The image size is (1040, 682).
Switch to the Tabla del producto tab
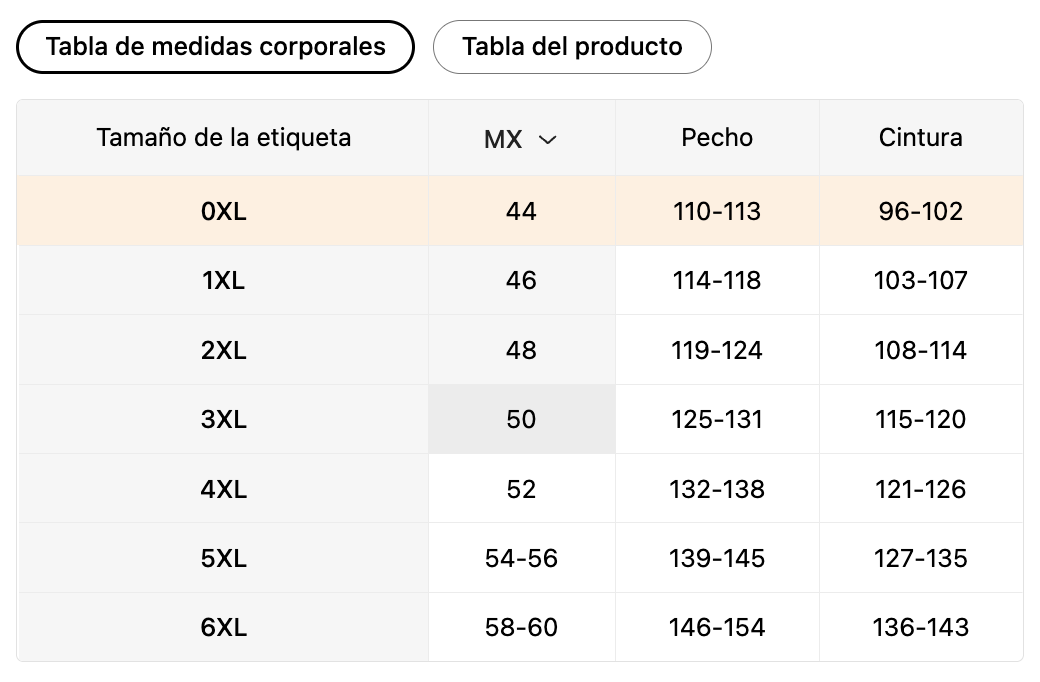pos(572,47)
